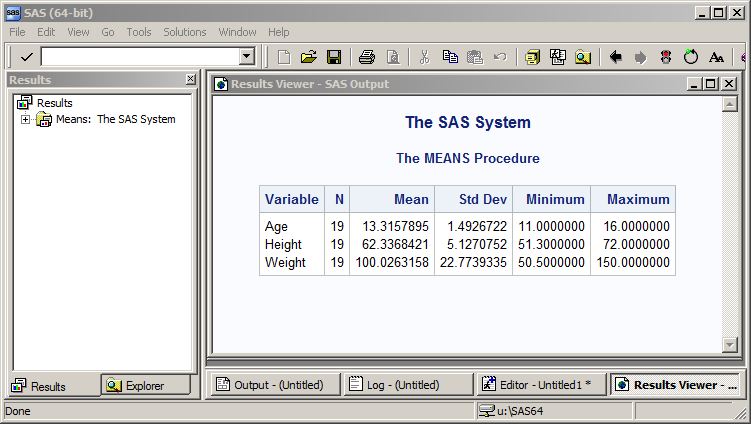This screenshot has width=751, height=424.
Task: Click the Refresh toolbar icon
Action: pyautogui.click(x=691, y=57)
